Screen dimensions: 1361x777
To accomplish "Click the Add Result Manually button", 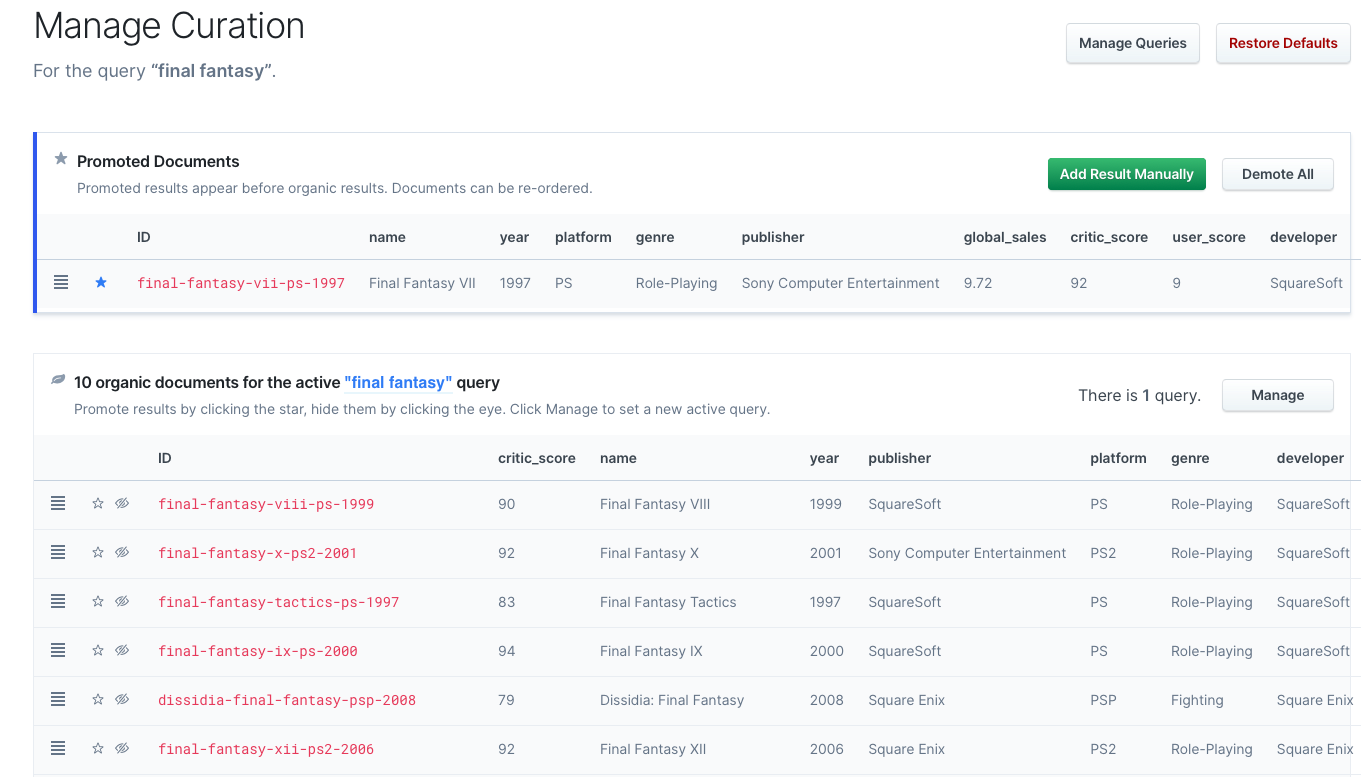I will 1126,173.
